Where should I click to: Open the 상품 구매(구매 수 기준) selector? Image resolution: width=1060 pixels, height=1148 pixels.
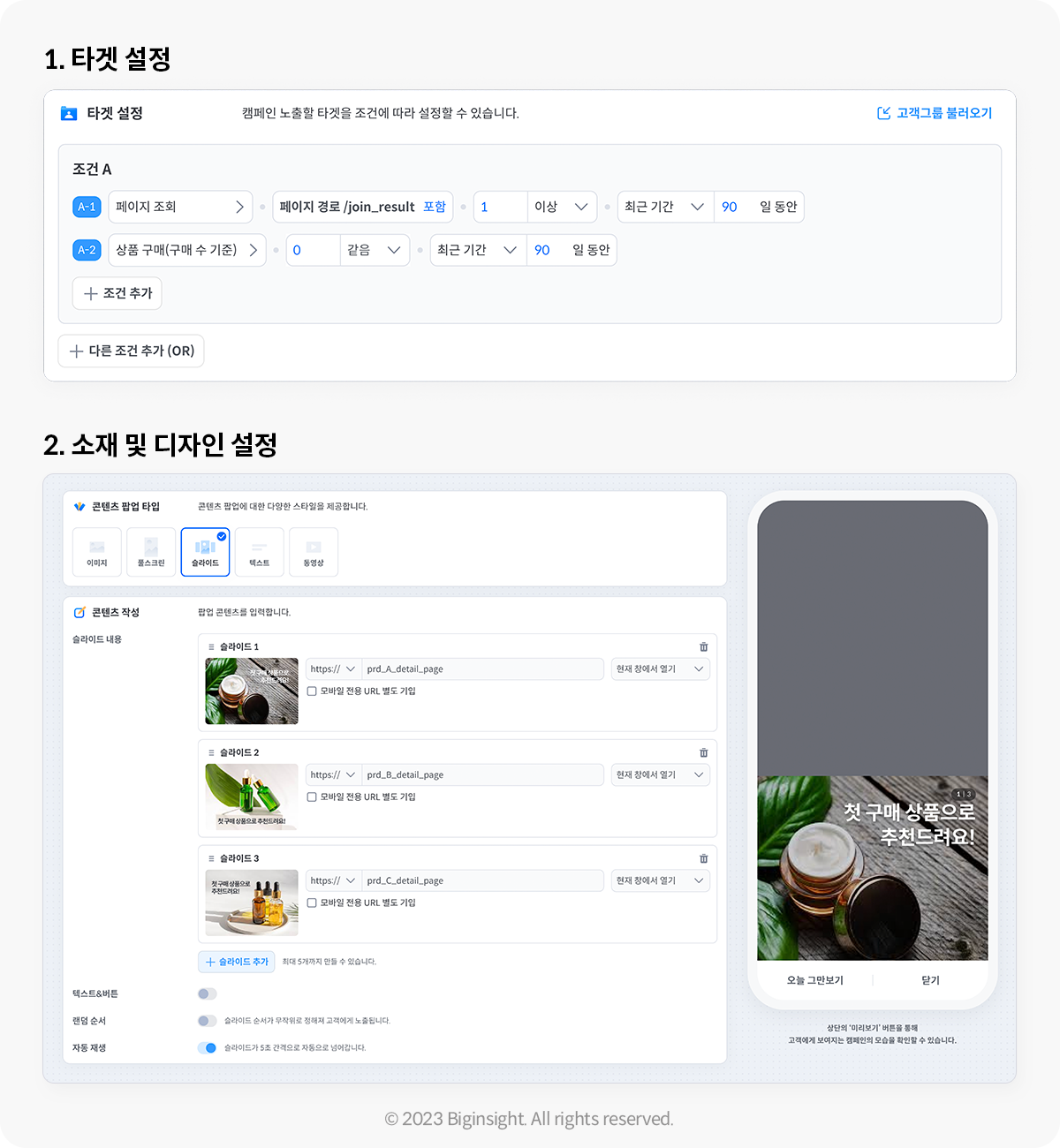(187, 250)
